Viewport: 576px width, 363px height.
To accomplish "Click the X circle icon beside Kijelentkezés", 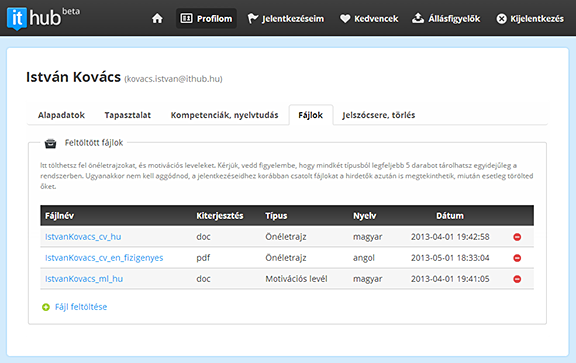I will (501, 19).
